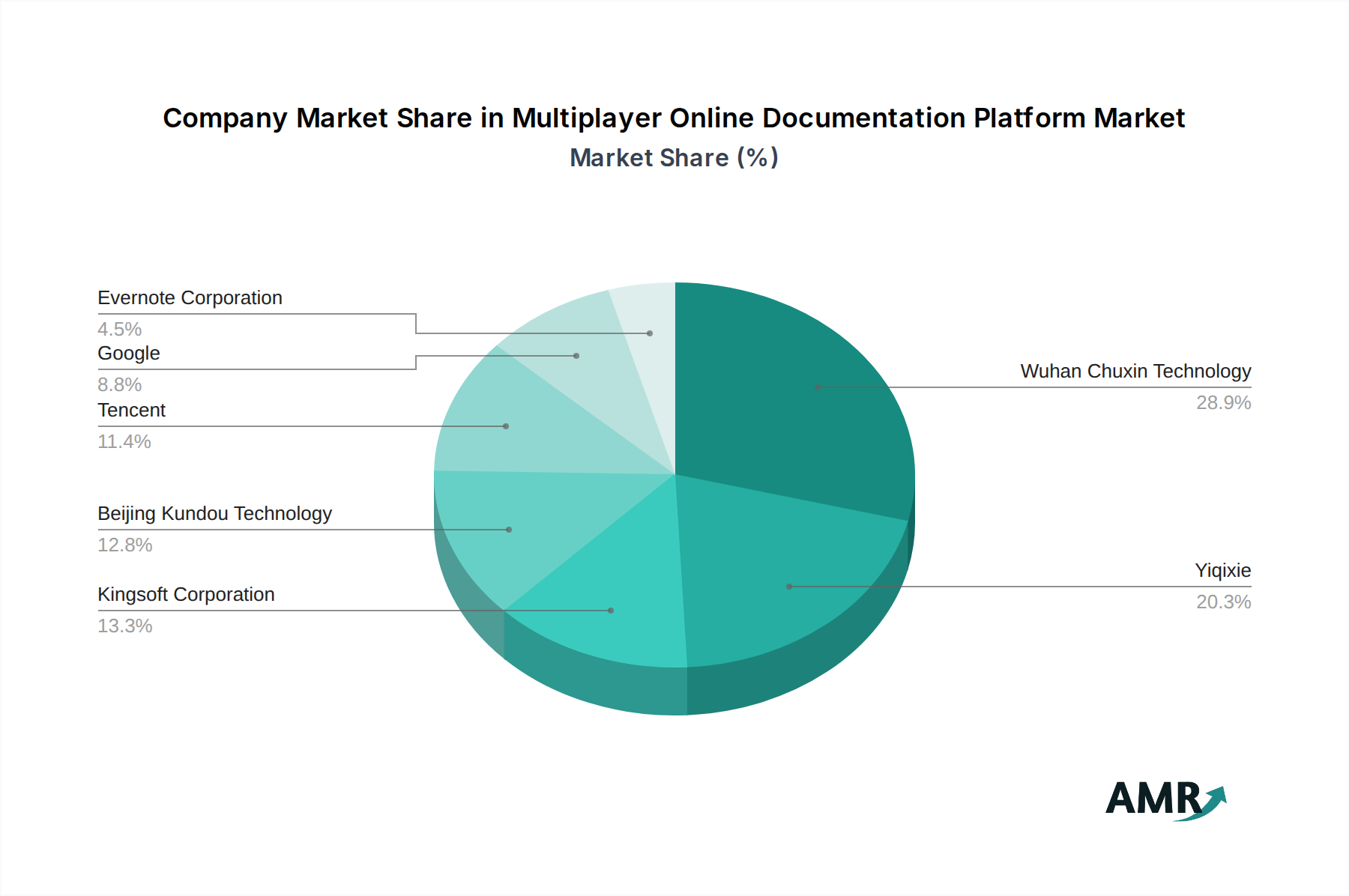Click the Beijing Kundou Technology label
Viewport: 1349px width, 896px height.
point(214,514)
